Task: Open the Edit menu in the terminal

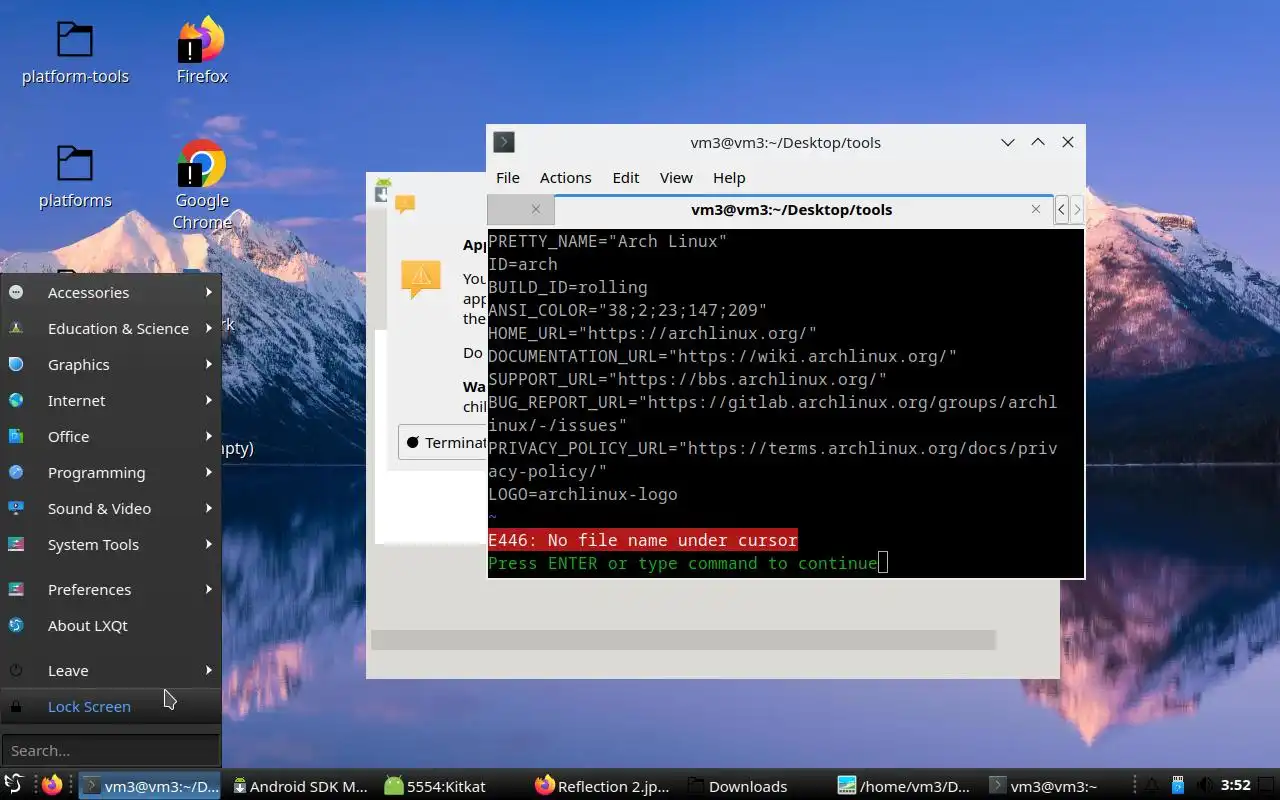Action: (626, 177)
